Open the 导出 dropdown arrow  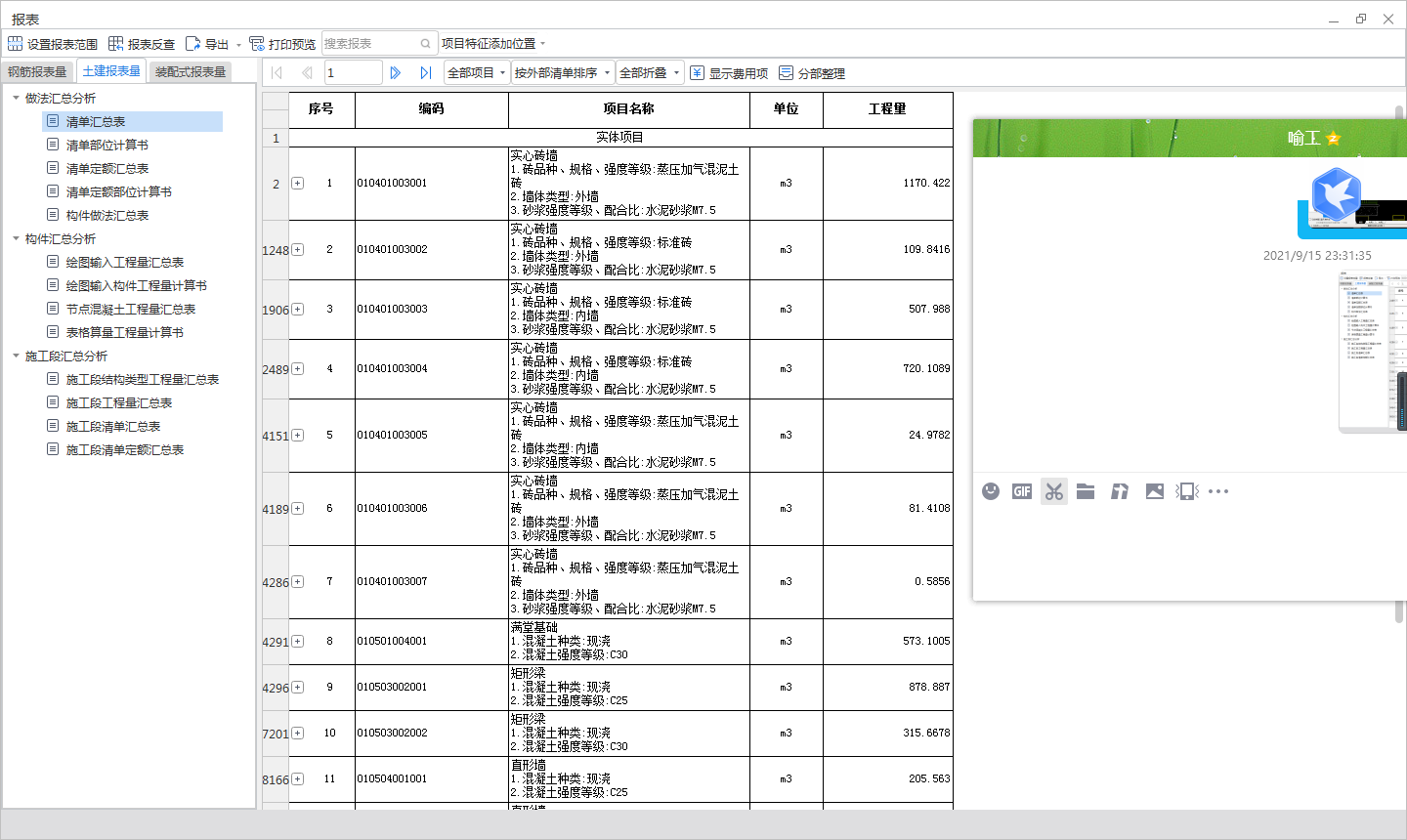click(x=238, y=45)
